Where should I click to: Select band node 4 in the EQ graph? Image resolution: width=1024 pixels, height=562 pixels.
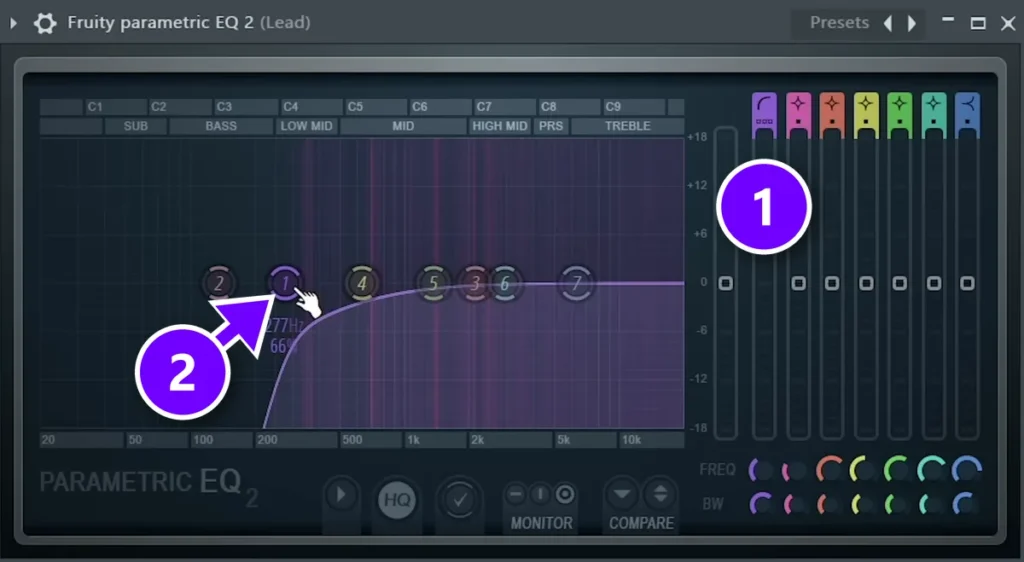361,283
